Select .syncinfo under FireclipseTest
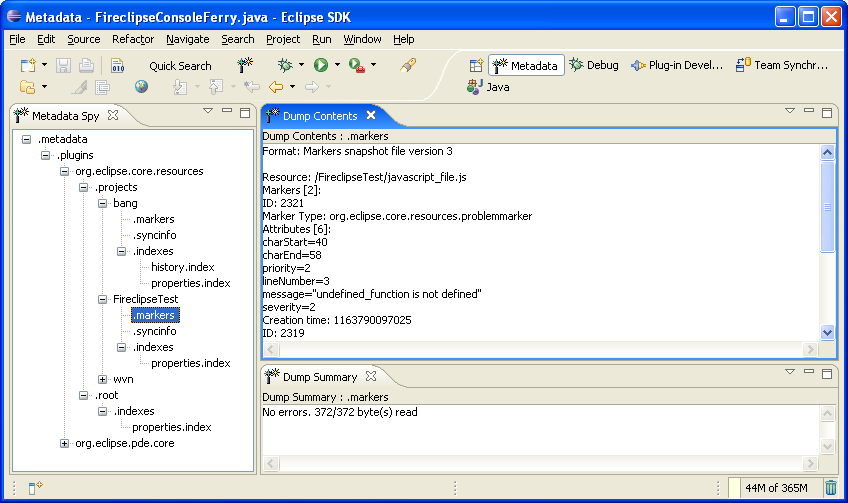 pos(155,331)
